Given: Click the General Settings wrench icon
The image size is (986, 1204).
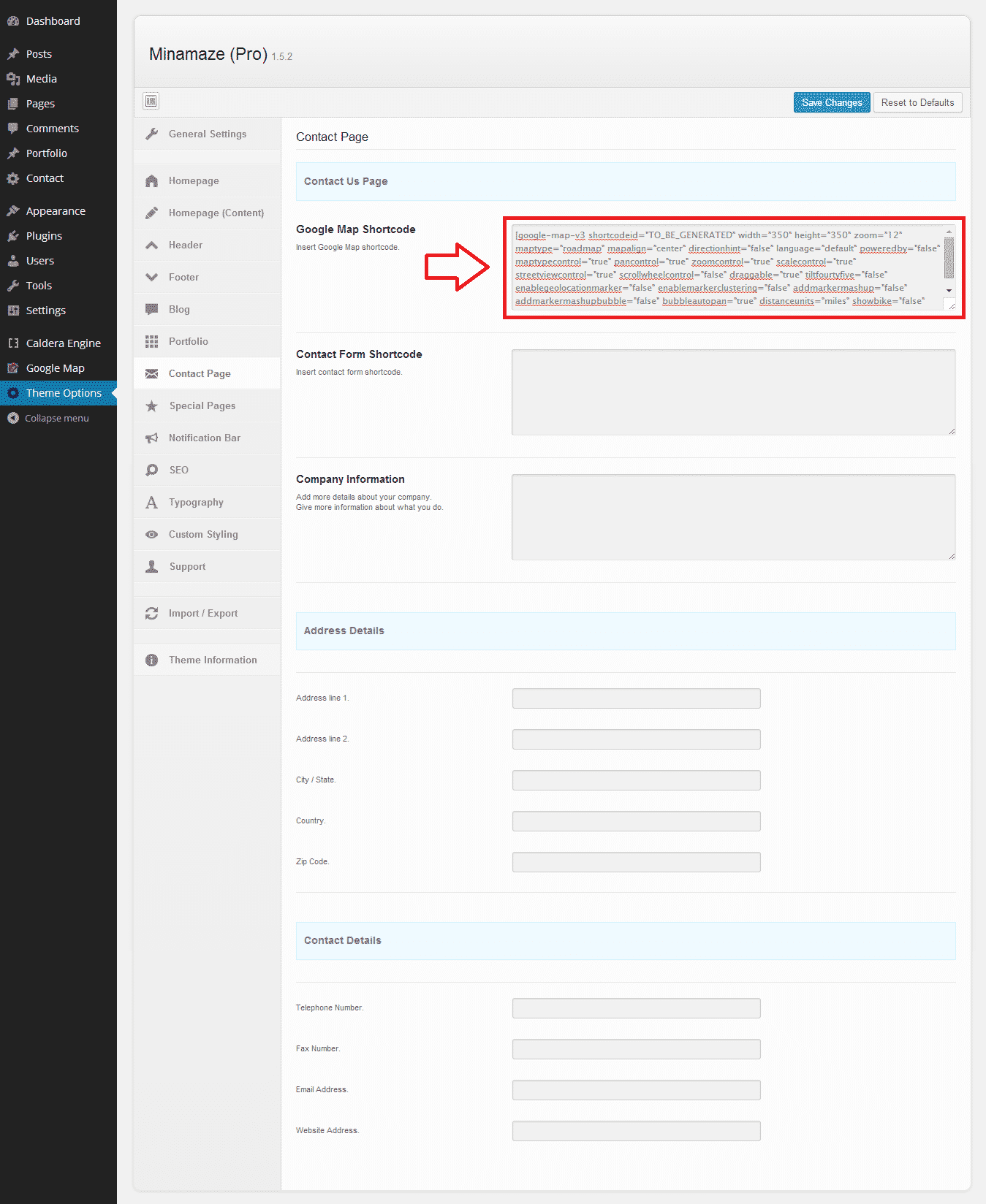Looking at the screenshot, I should [x=152, y=134].
